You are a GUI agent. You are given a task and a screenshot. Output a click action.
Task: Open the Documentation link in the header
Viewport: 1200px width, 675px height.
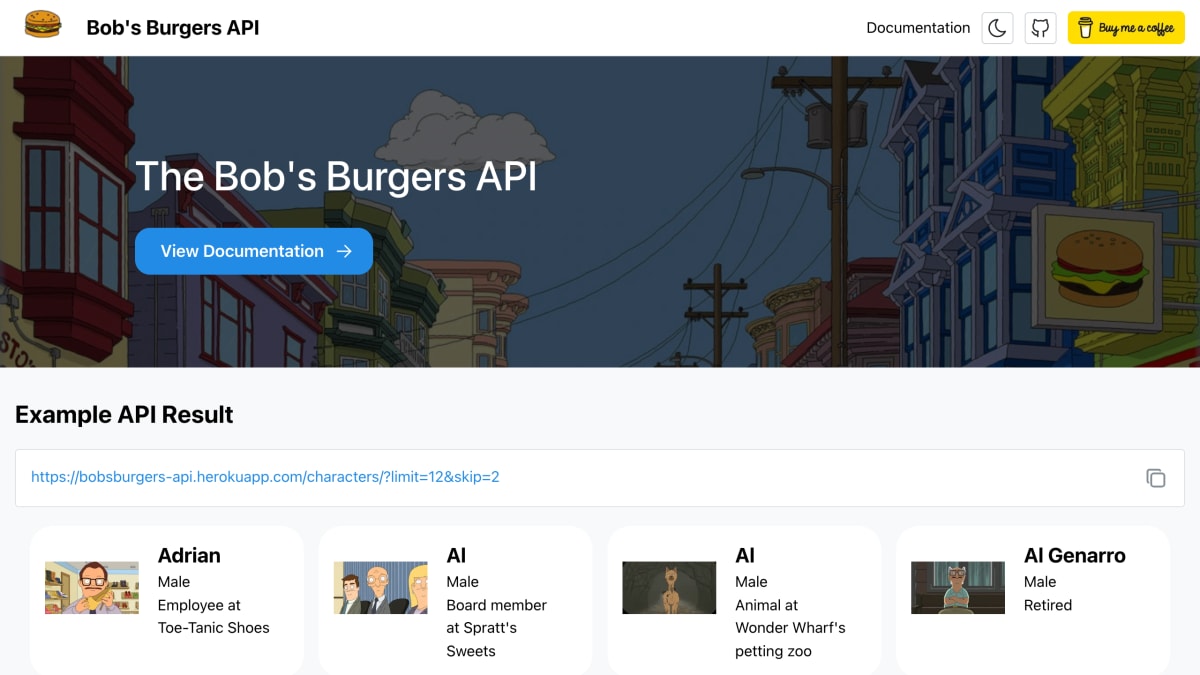(918, 28)
